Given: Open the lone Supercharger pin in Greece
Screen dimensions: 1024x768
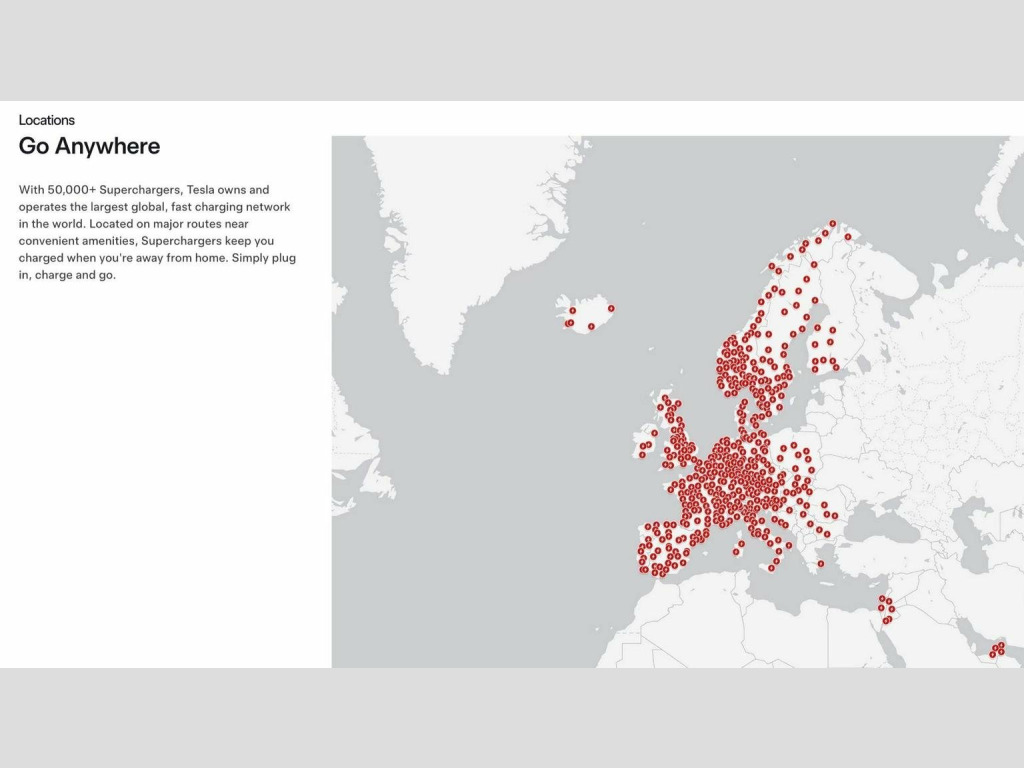Looking at the screenshot, I should point(821,564).
